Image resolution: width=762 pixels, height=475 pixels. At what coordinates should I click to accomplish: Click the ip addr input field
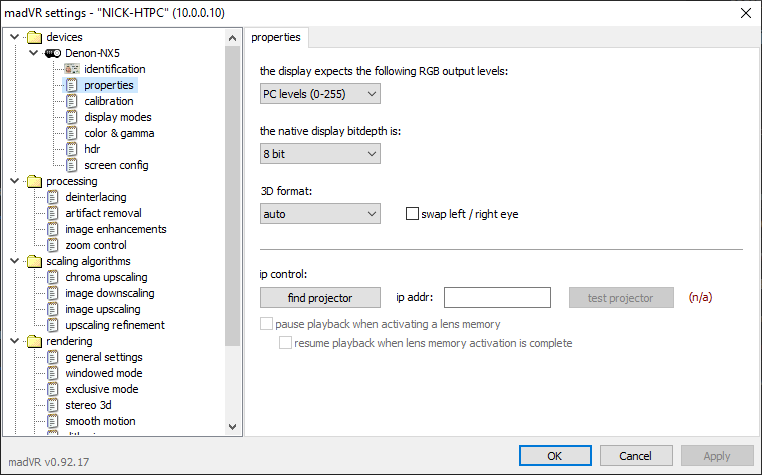(x=497, y=297)
